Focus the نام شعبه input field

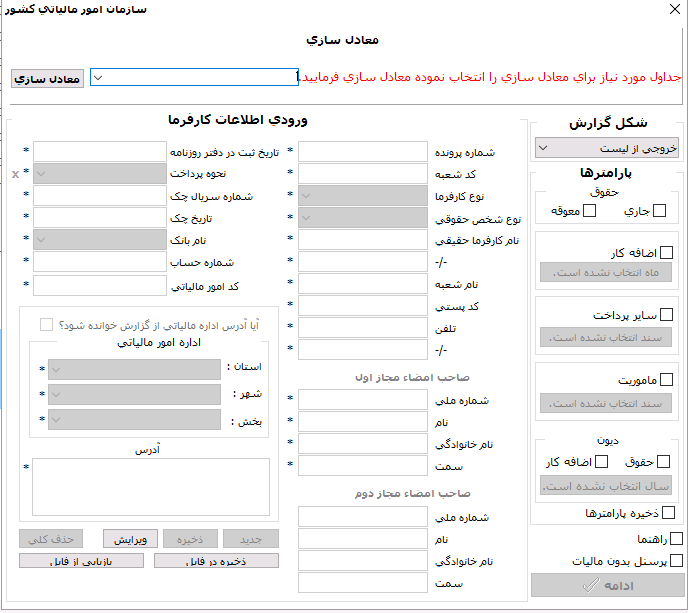(363, 283)
